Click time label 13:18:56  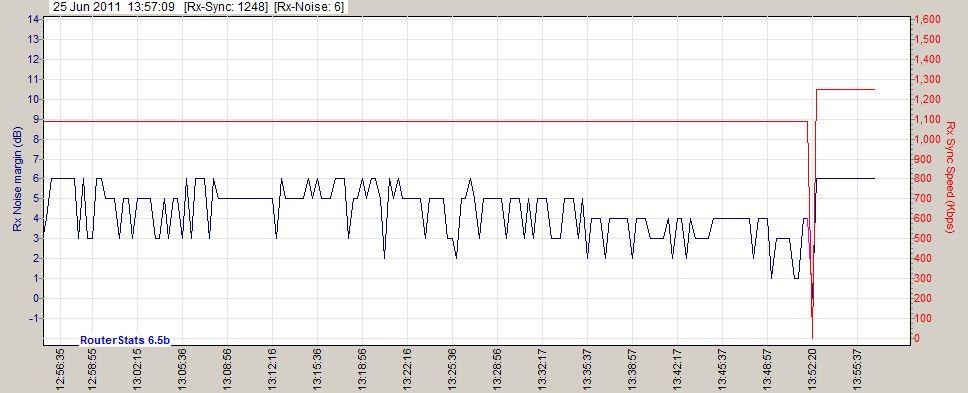click(x=362, y=370)
